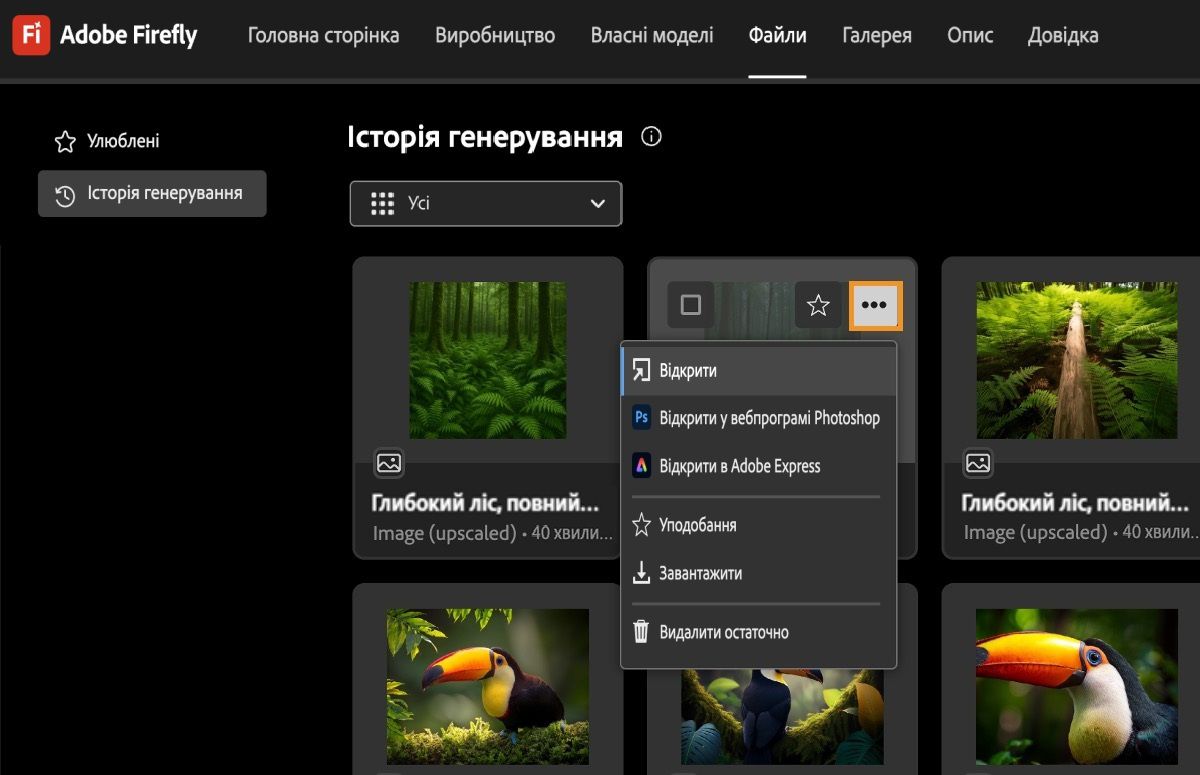Open the fallen log forest thumbnail

(x=1077, y=360)
